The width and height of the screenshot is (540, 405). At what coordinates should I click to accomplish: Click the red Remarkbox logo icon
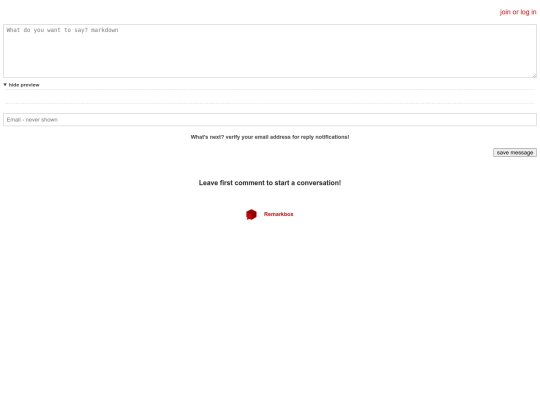click(x=251, y=214)
